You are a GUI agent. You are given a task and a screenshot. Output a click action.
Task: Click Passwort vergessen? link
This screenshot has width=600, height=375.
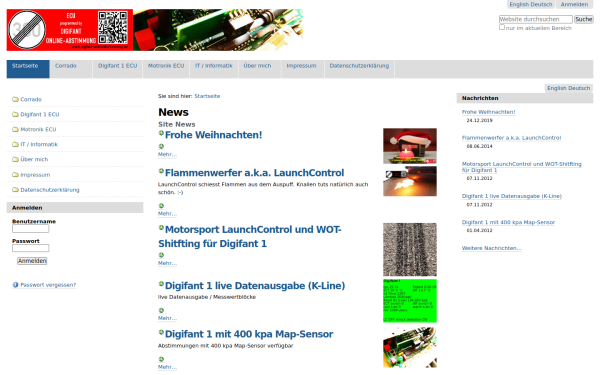[48, 285]
